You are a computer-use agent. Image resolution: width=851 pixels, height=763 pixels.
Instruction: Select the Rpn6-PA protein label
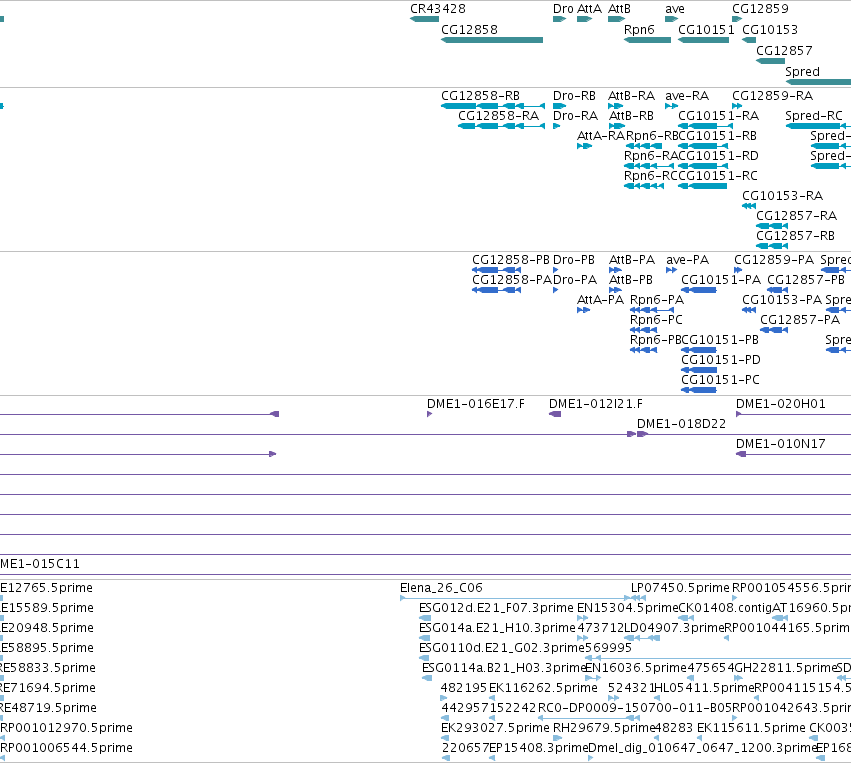click(x=657, y=300)
